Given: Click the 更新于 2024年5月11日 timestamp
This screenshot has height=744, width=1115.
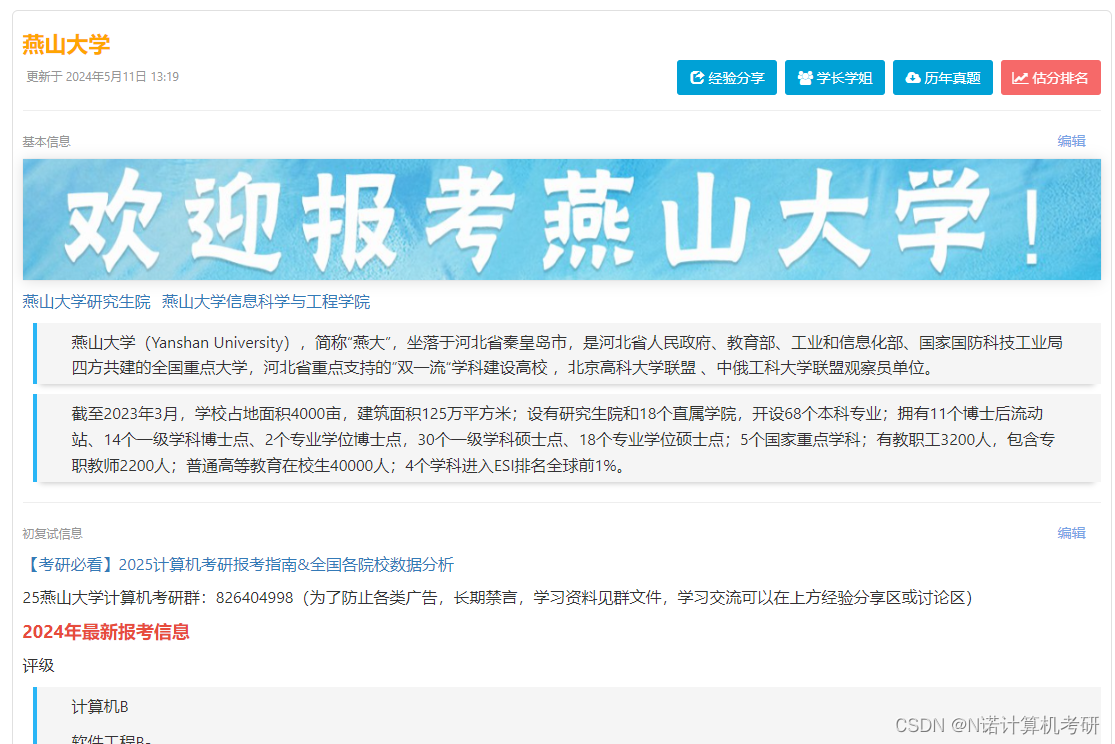Looking at the screenshot, I should (102, 76).
